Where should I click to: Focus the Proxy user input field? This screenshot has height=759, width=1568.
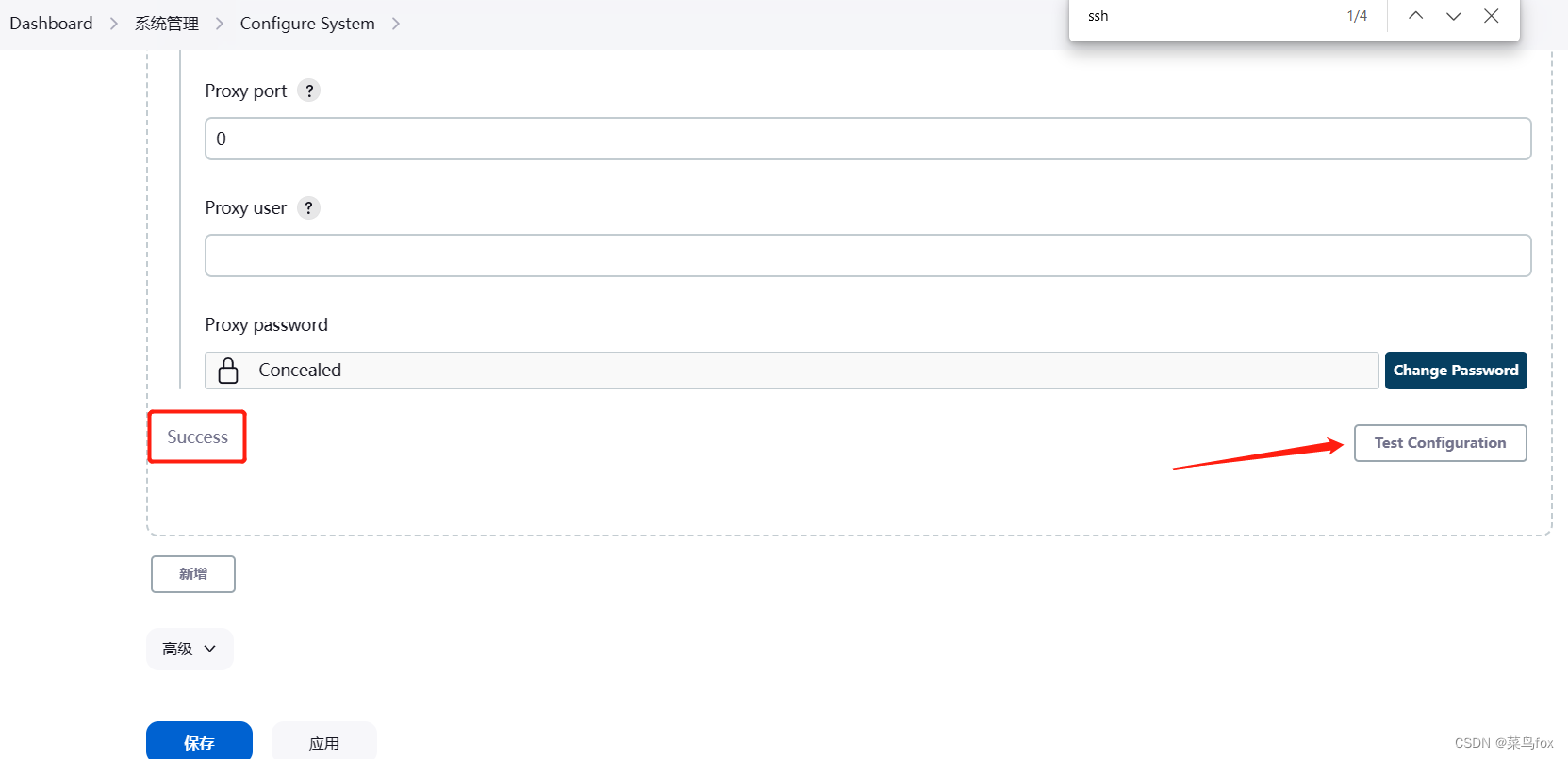[x=867, y=256]
